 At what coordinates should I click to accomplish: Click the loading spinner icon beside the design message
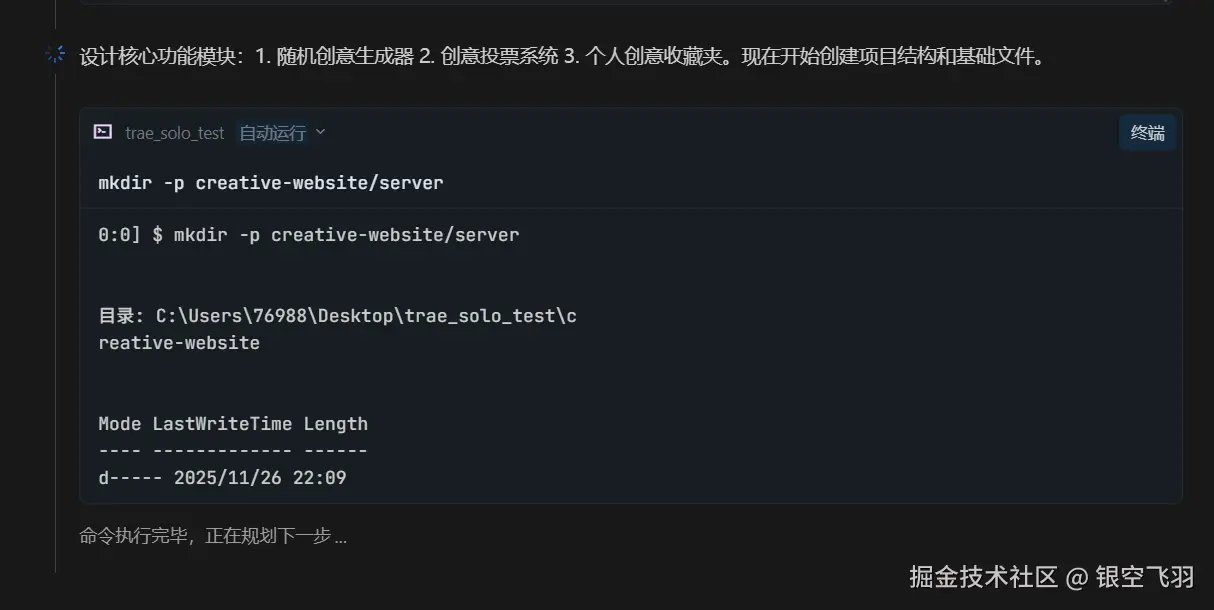tap(55, 55)
